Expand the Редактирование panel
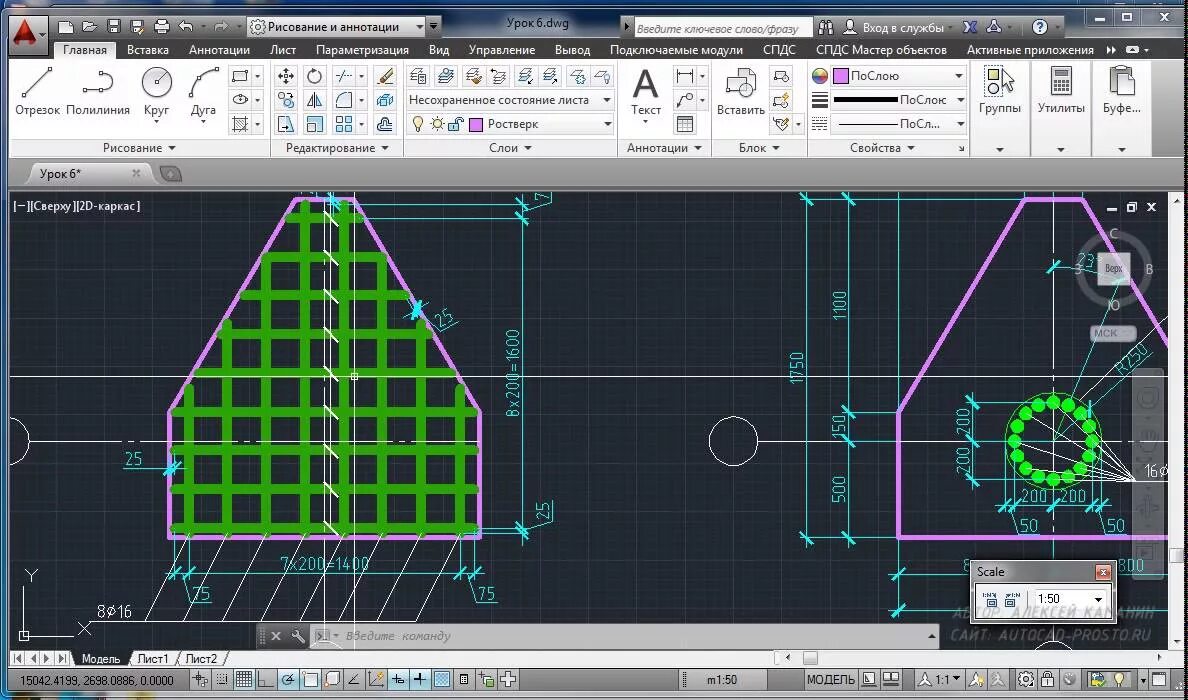 click(337, 148)
